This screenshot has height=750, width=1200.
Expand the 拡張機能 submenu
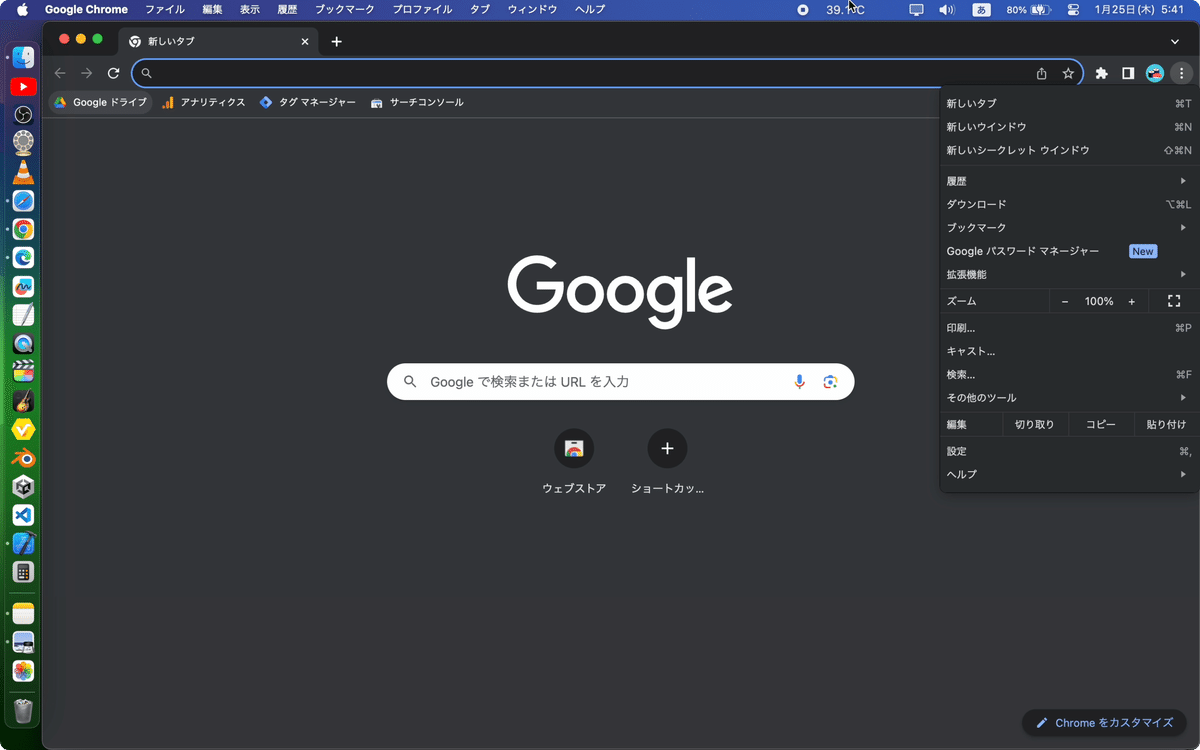click(1069, 274)
